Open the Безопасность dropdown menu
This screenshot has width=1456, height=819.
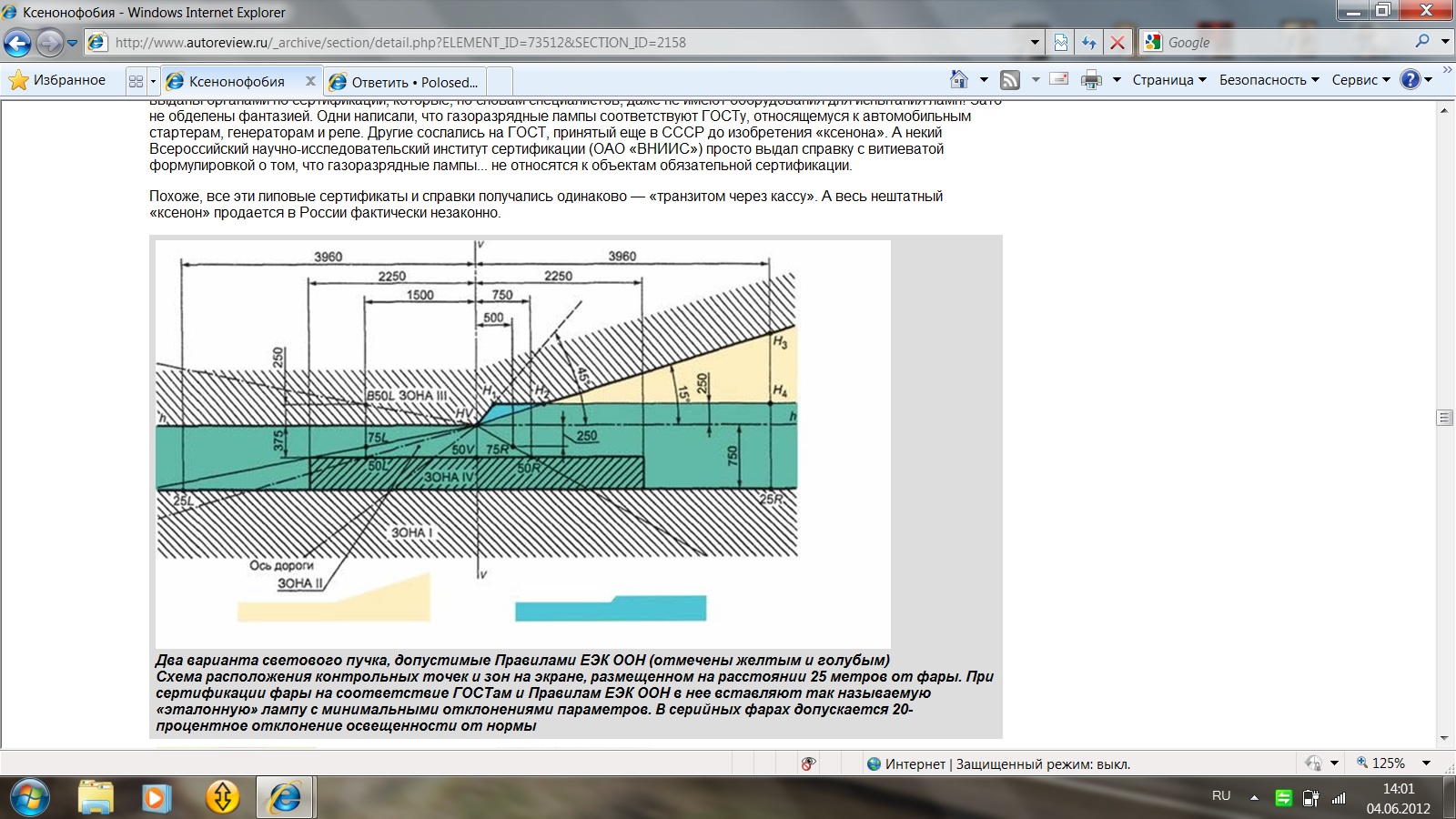pos(1269,80)
